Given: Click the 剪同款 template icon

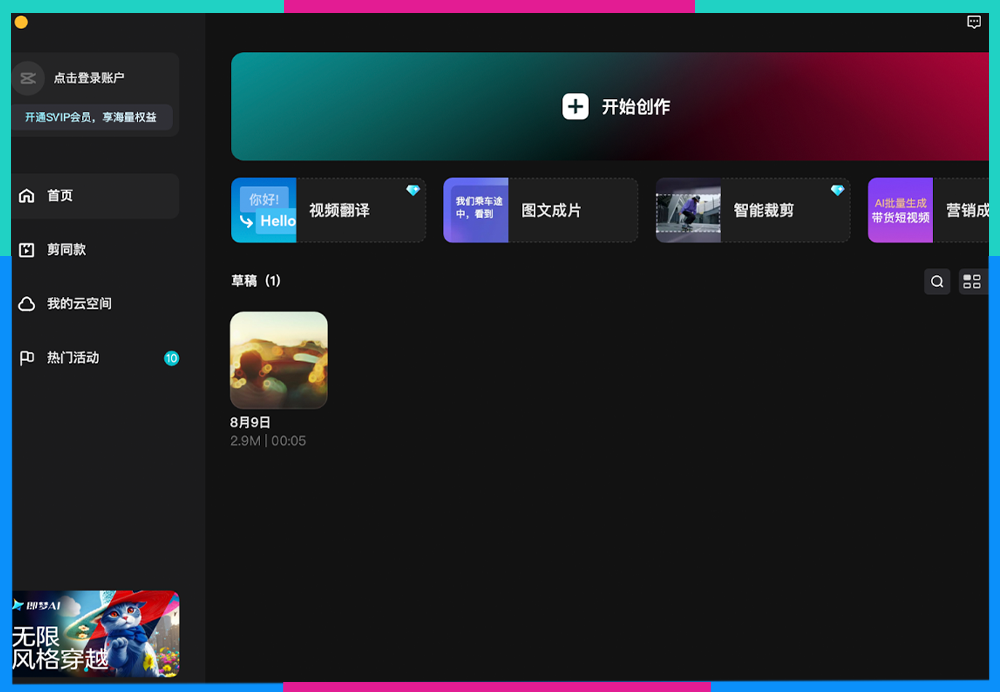Looking at the screenshot, I should point(27,250).
